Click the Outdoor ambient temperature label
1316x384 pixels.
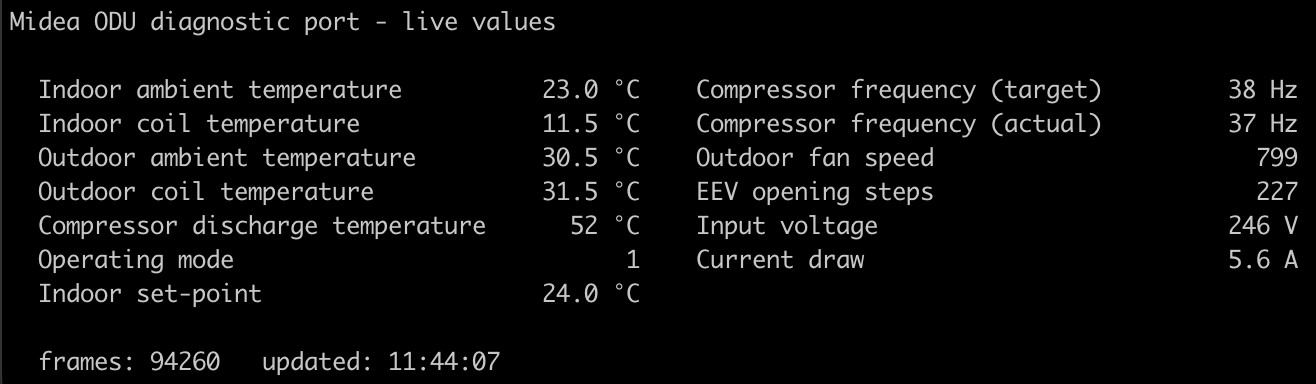click(x=227, y=159)
